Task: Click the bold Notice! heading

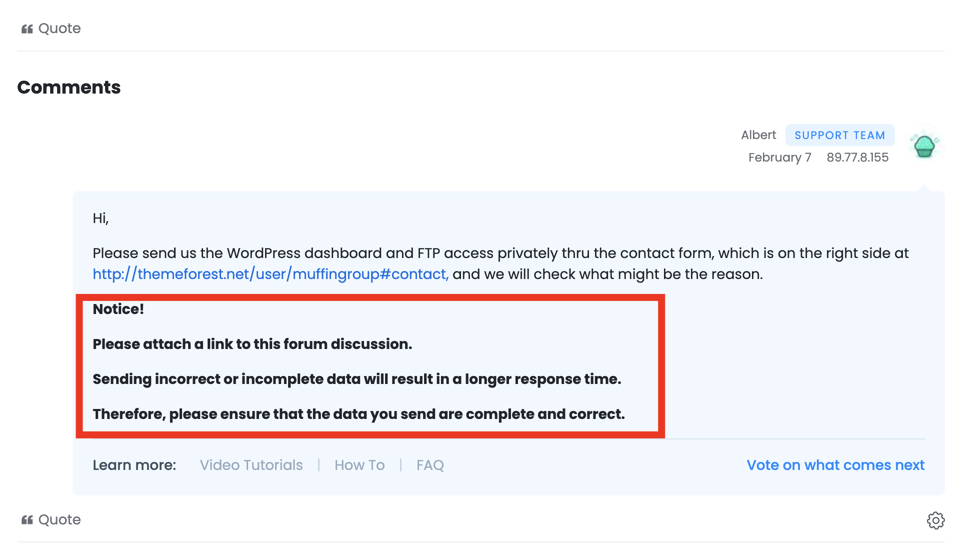Action: coord(118,309)
